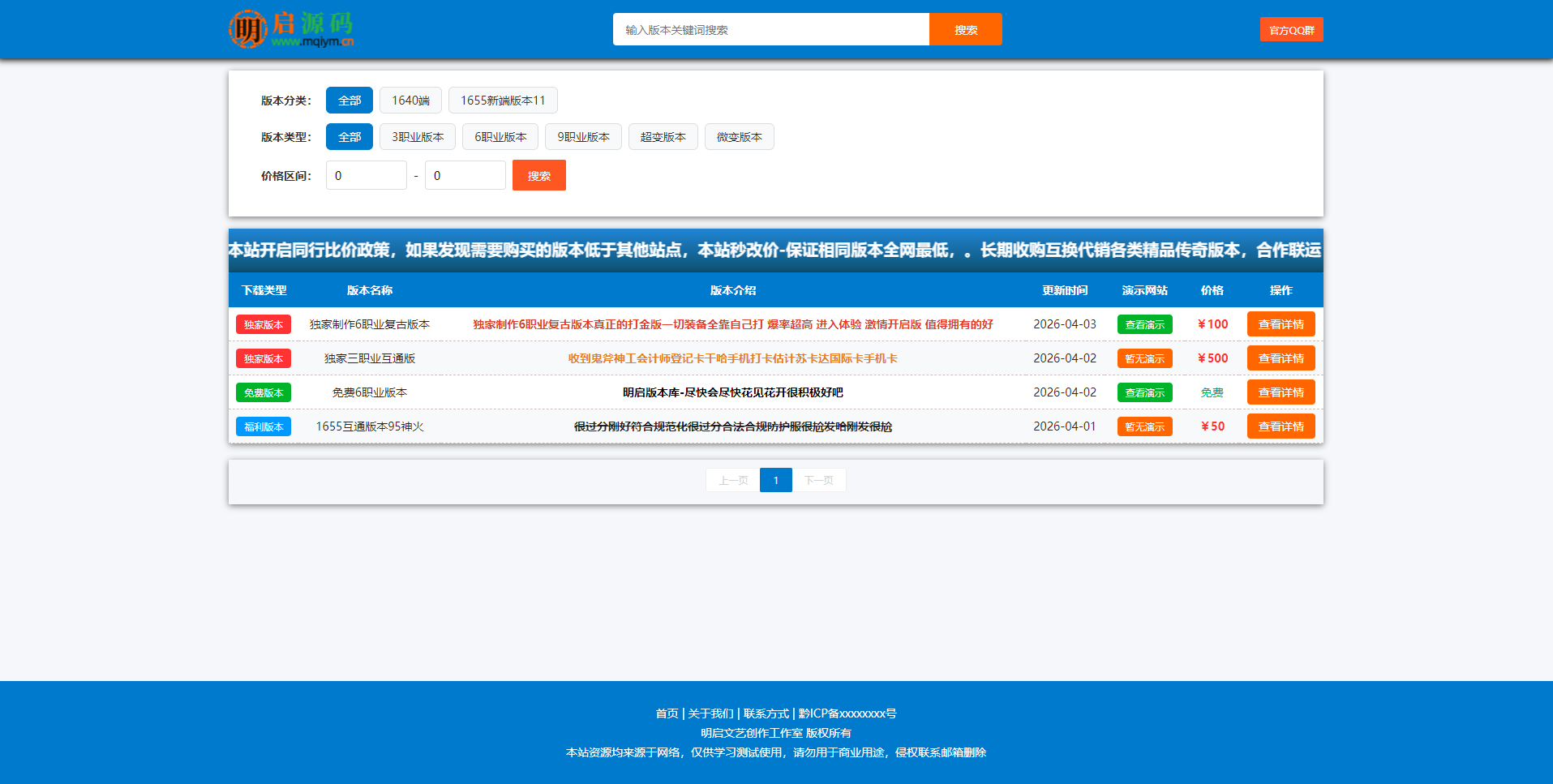The height and width of the screenshot is (784, 1553).
Task: Click the 明启源码 site logo
Action: 292,29
